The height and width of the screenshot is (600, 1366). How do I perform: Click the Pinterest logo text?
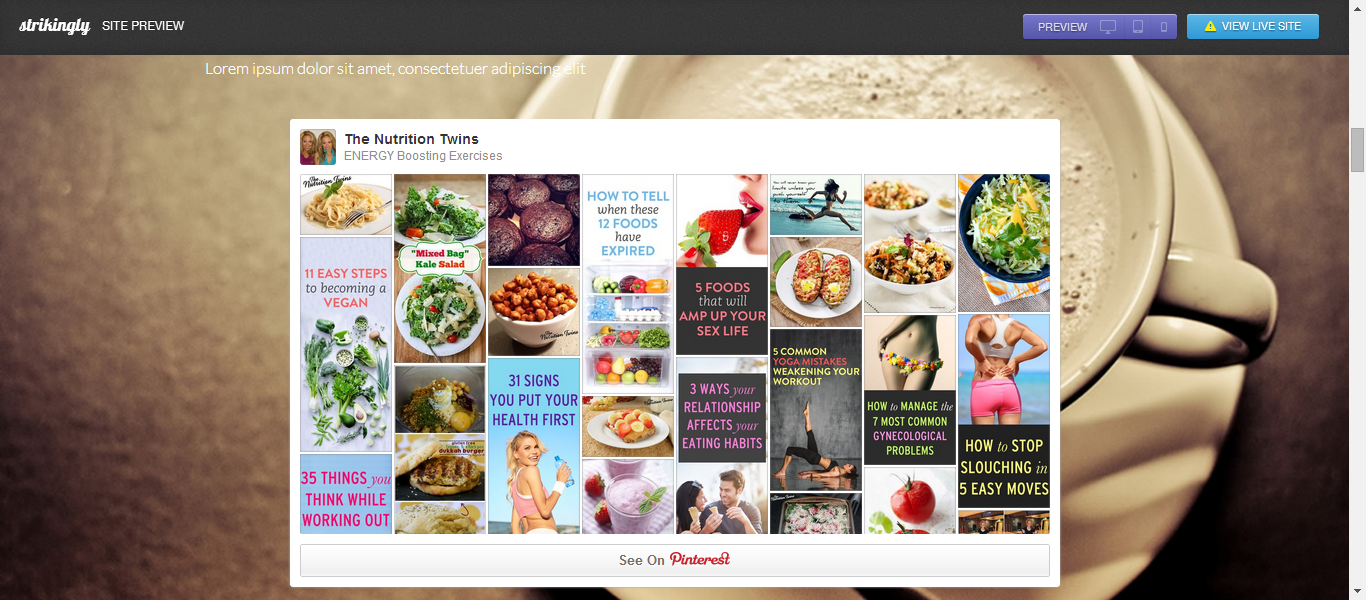(700, 559)
